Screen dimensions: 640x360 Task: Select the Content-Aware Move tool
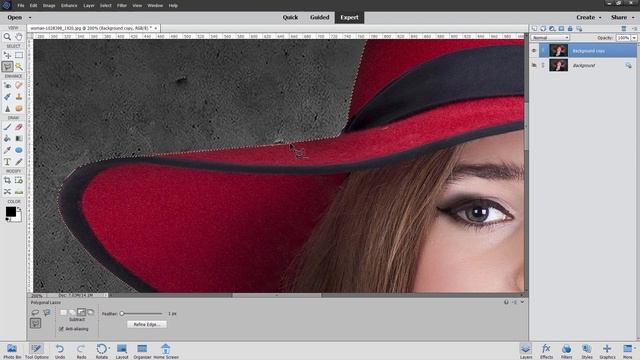(x=7, y=191)
